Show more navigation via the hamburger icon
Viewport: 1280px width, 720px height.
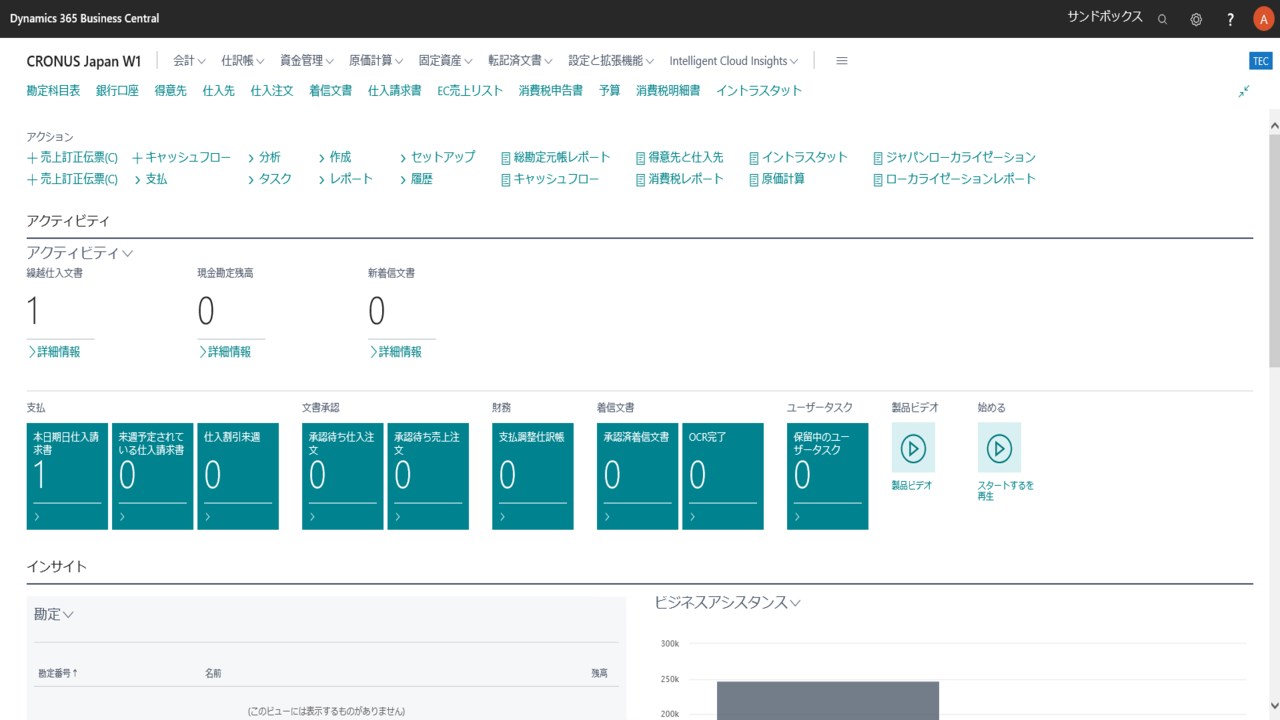842,61
